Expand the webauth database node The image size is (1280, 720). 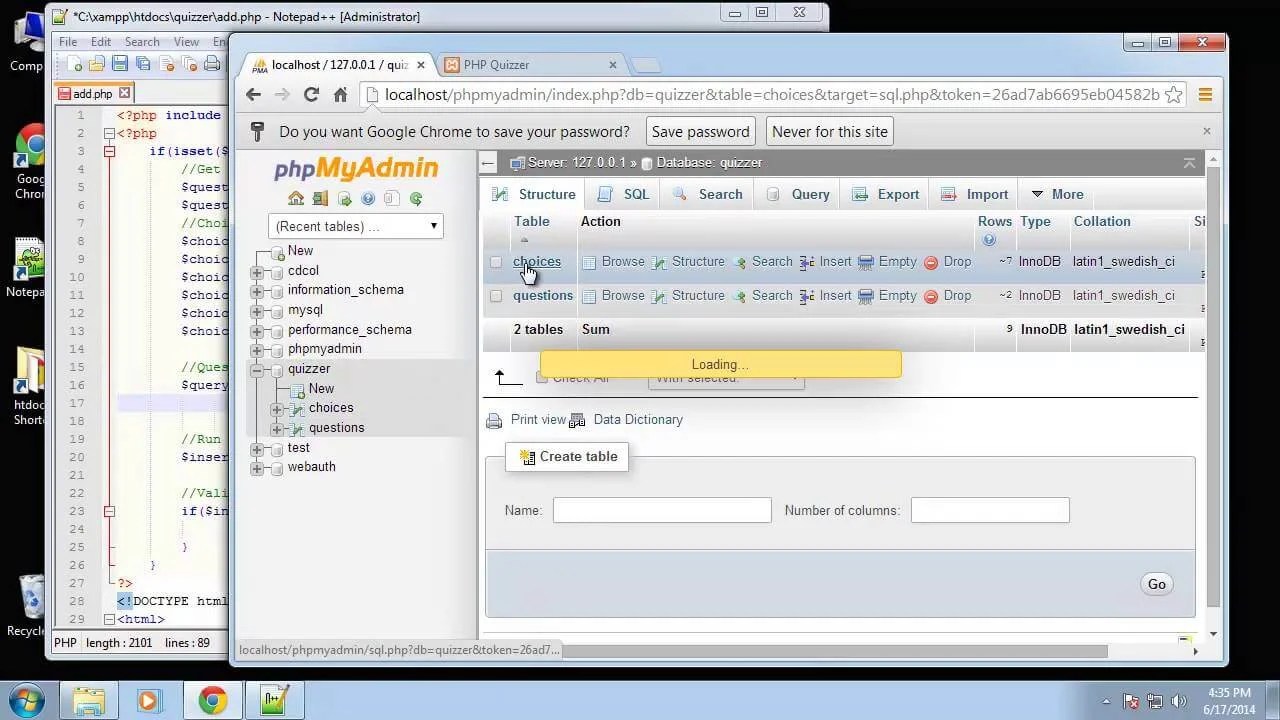pyautogui.click(x=257, y=468)
